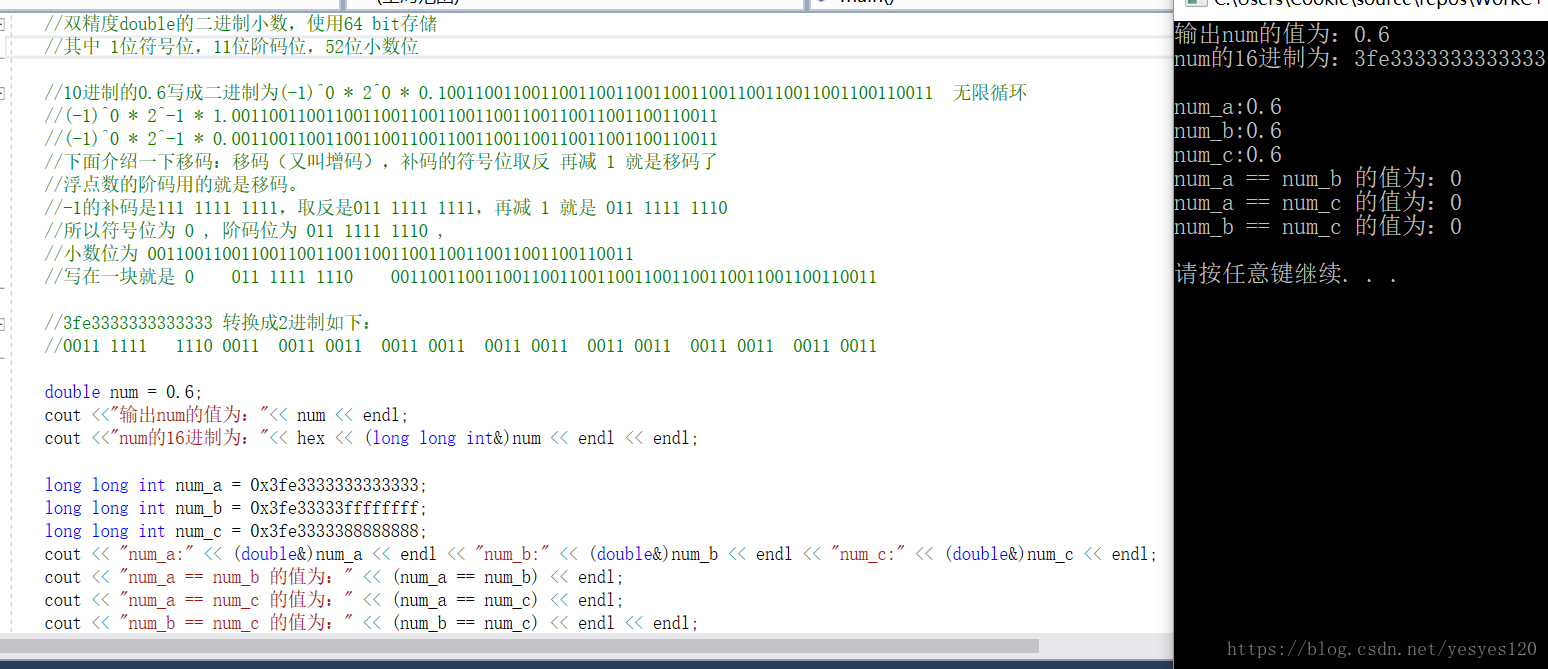
Task: Click the line declaring num_a = 0x3fe3333333333333
Action: point(236,485)
